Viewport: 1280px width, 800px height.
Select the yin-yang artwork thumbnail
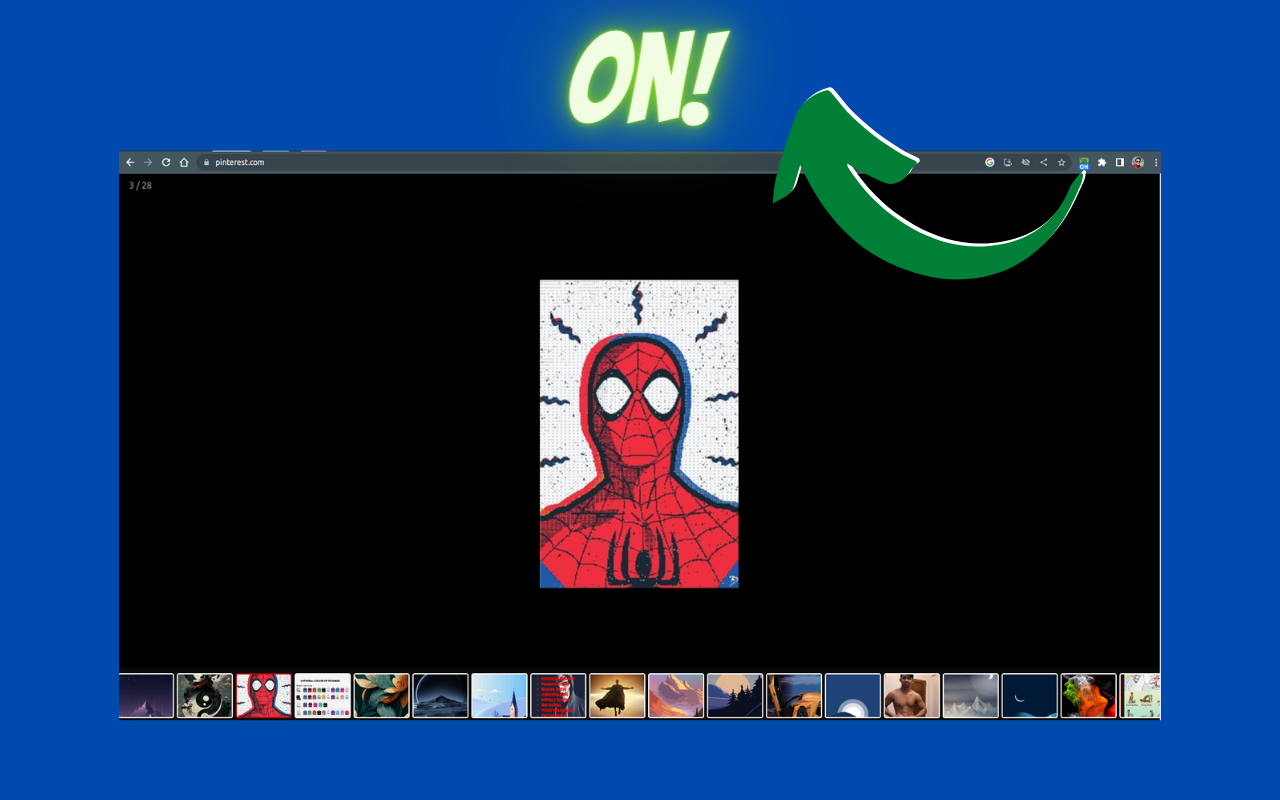point(205,695)
